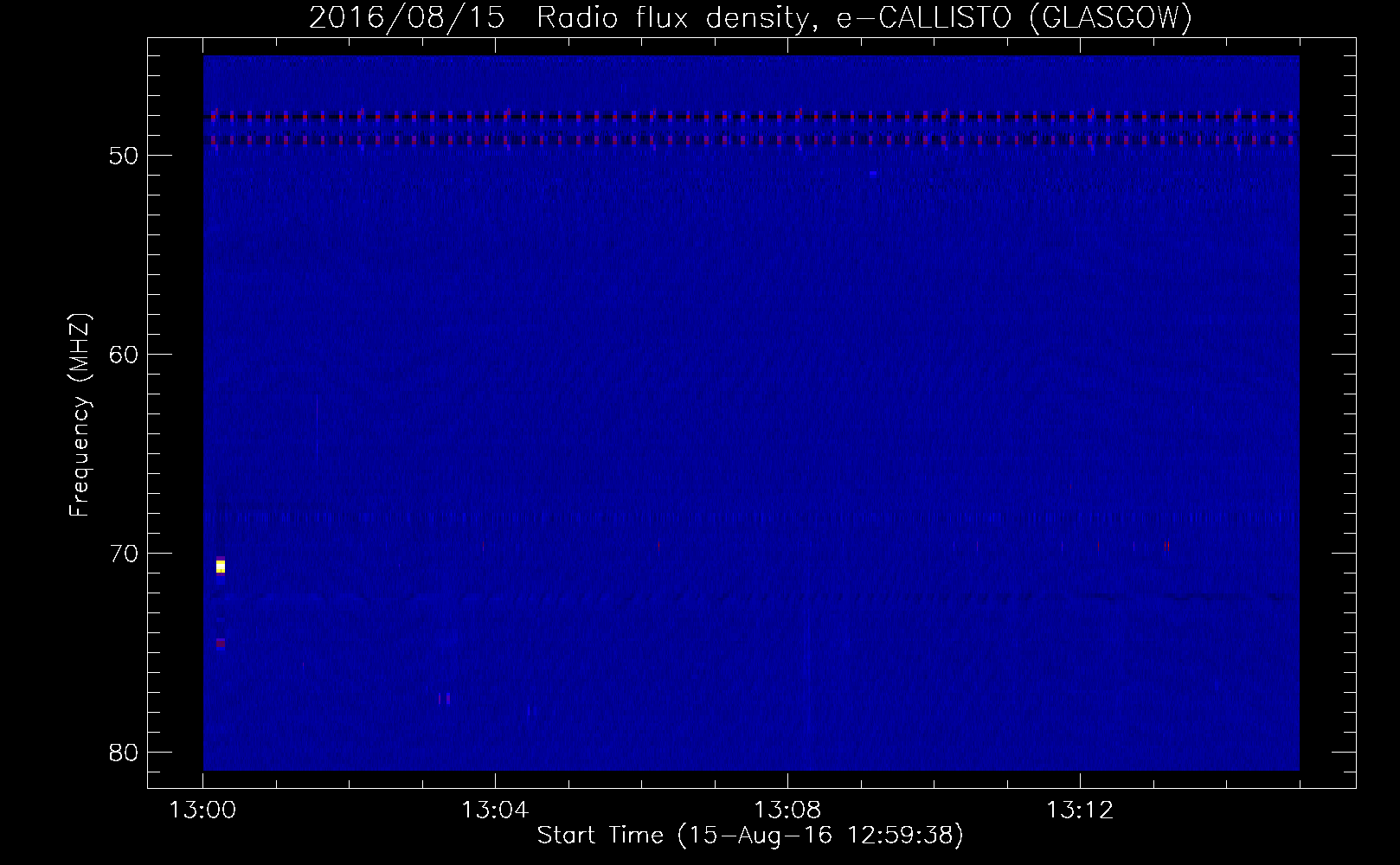Image resolution: width=1400 pixels, height=865 pixels.
Task: Click the plot title "Radio flux density, e-CALLISTO (GLASGOW)"
Action: [x=864, y=18]
